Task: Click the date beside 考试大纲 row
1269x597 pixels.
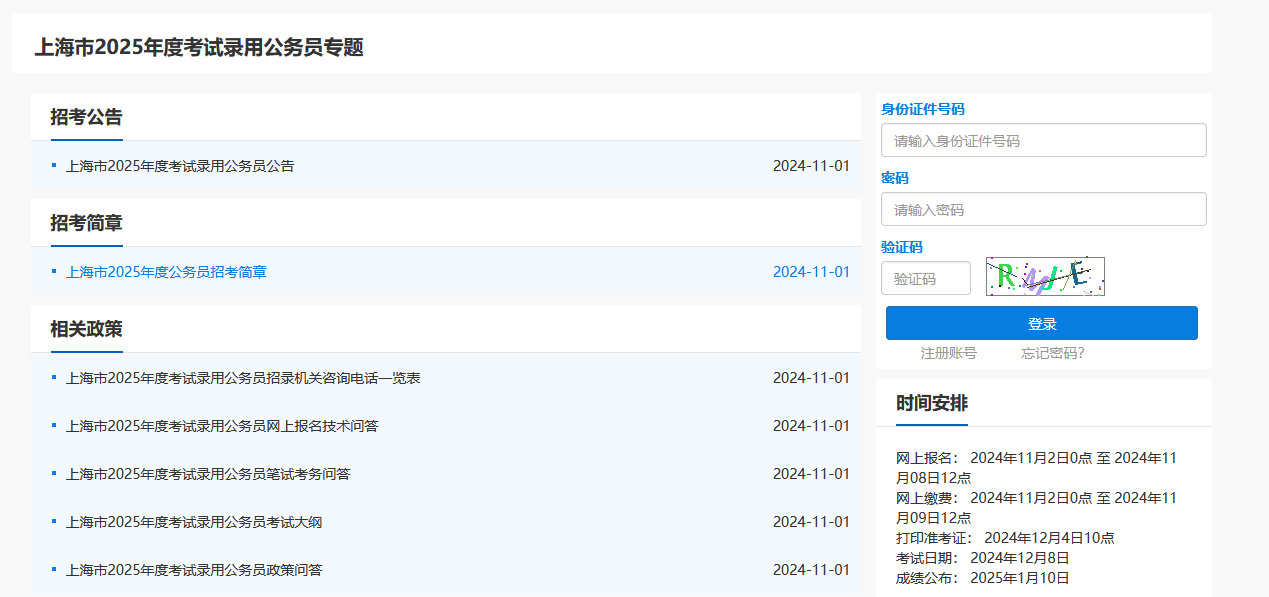Action: pos(811,522)
